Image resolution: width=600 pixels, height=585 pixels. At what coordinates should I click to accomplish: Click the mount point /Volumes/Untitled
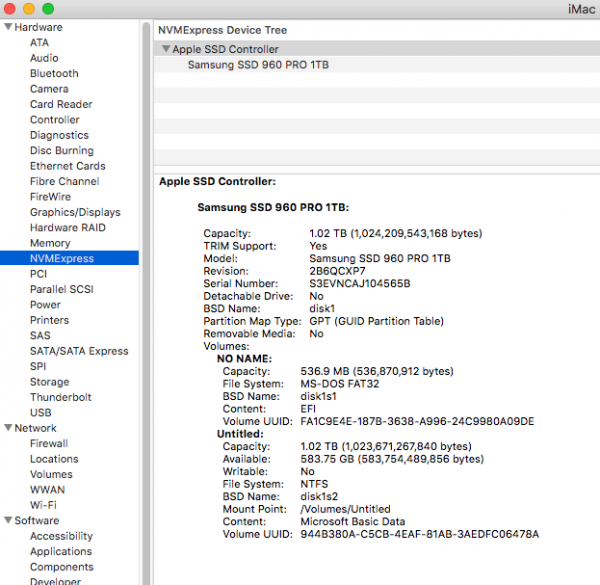(x=345, y=509)
